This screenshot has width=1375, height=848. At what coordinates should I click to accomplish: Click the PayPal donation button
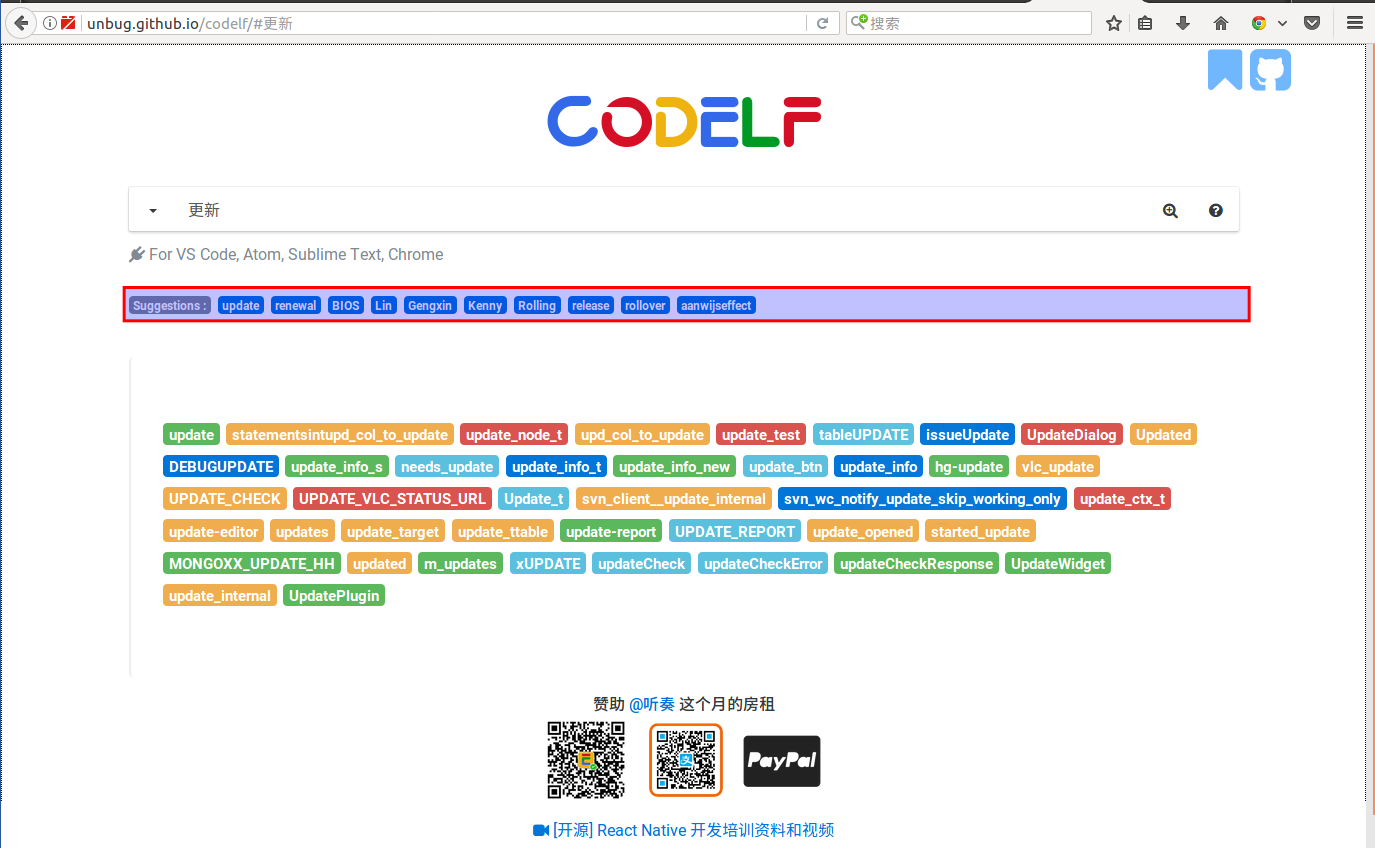tap(782, 761)
